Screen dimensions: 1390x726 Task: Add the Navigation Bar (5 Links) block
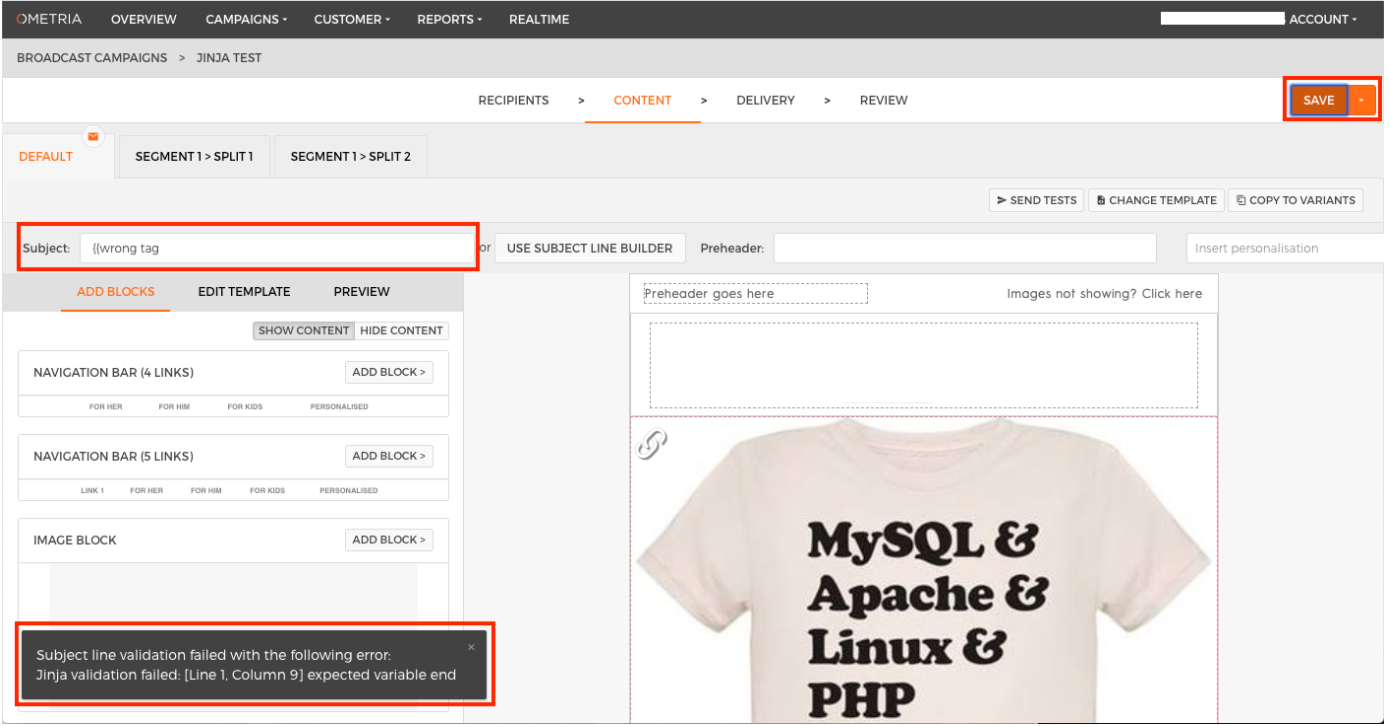(389, 456)
